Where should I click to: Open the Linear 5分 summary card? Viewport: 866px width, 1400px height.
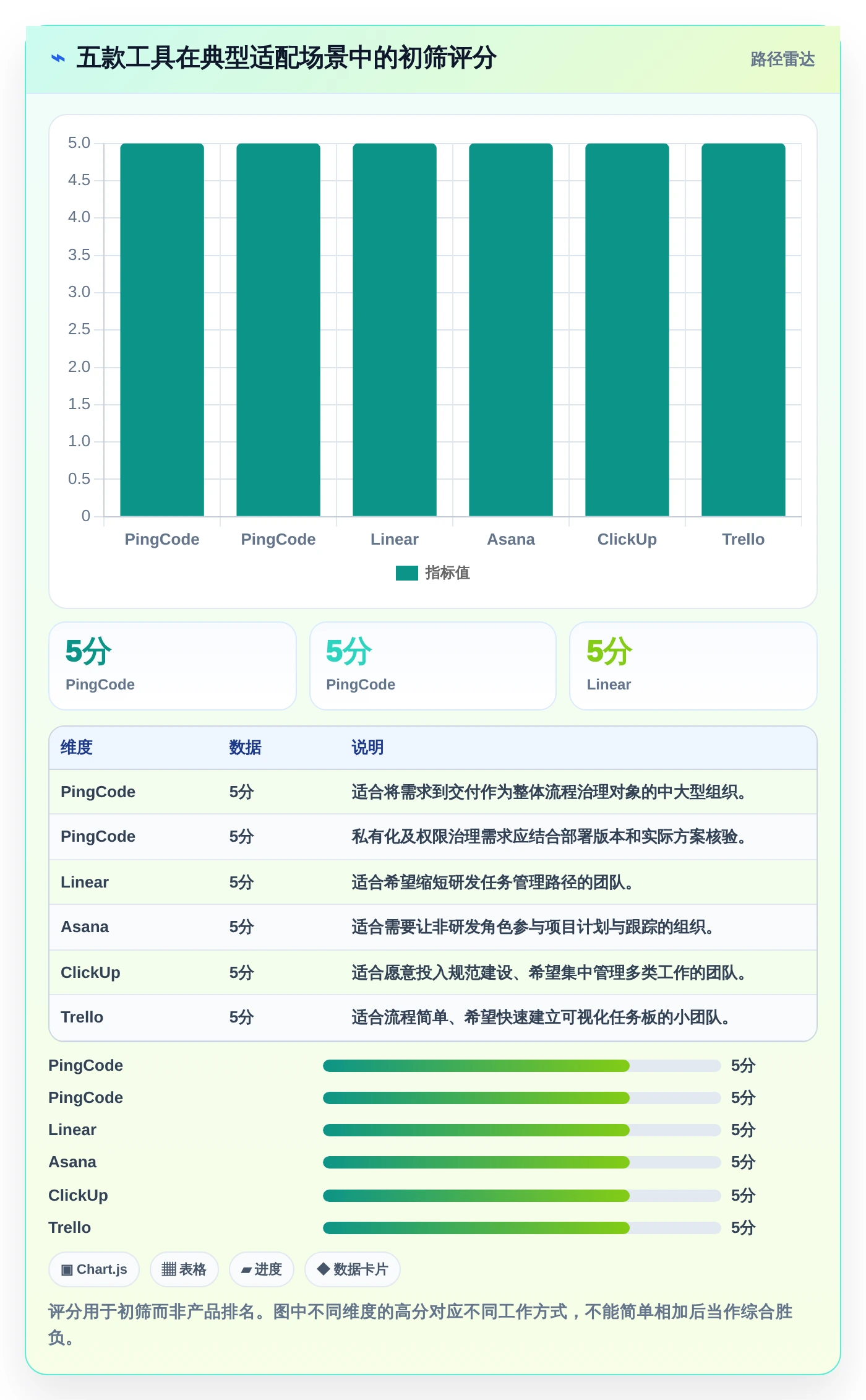coord(693,666)
